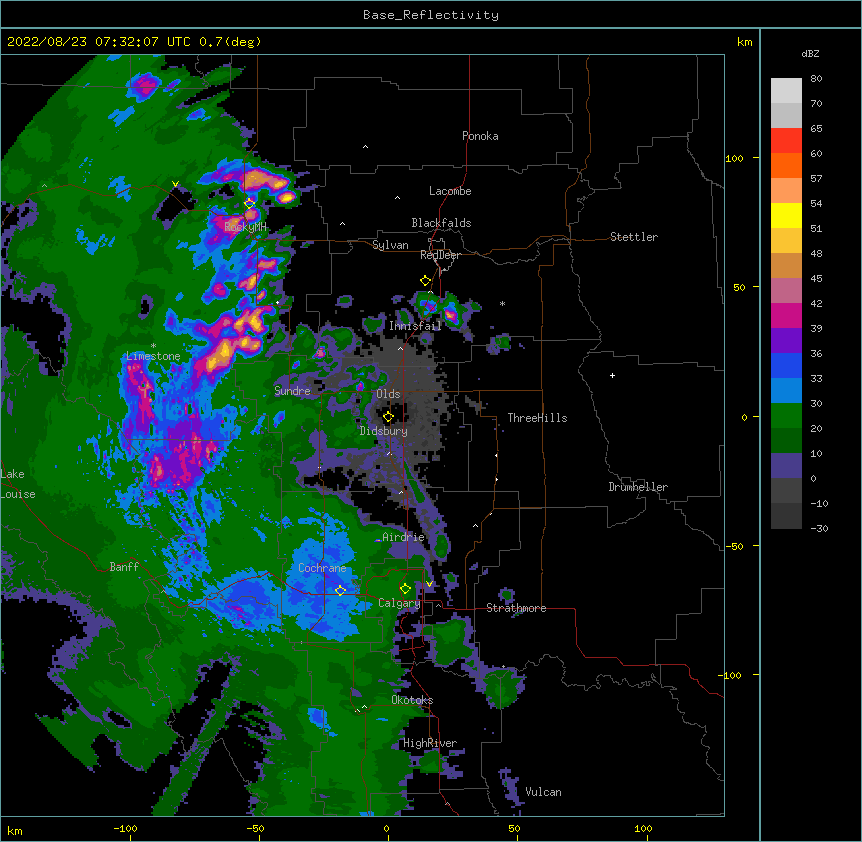
Task: Select the yellow 54 dBZ legend swatch
Action: (x=786, y=215)
